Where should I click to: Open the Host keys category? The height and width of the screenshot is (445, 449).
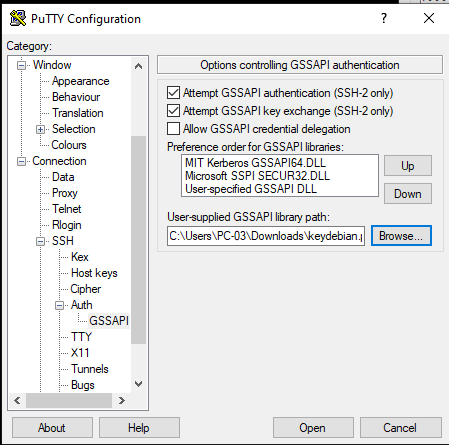tap(94, 273)
